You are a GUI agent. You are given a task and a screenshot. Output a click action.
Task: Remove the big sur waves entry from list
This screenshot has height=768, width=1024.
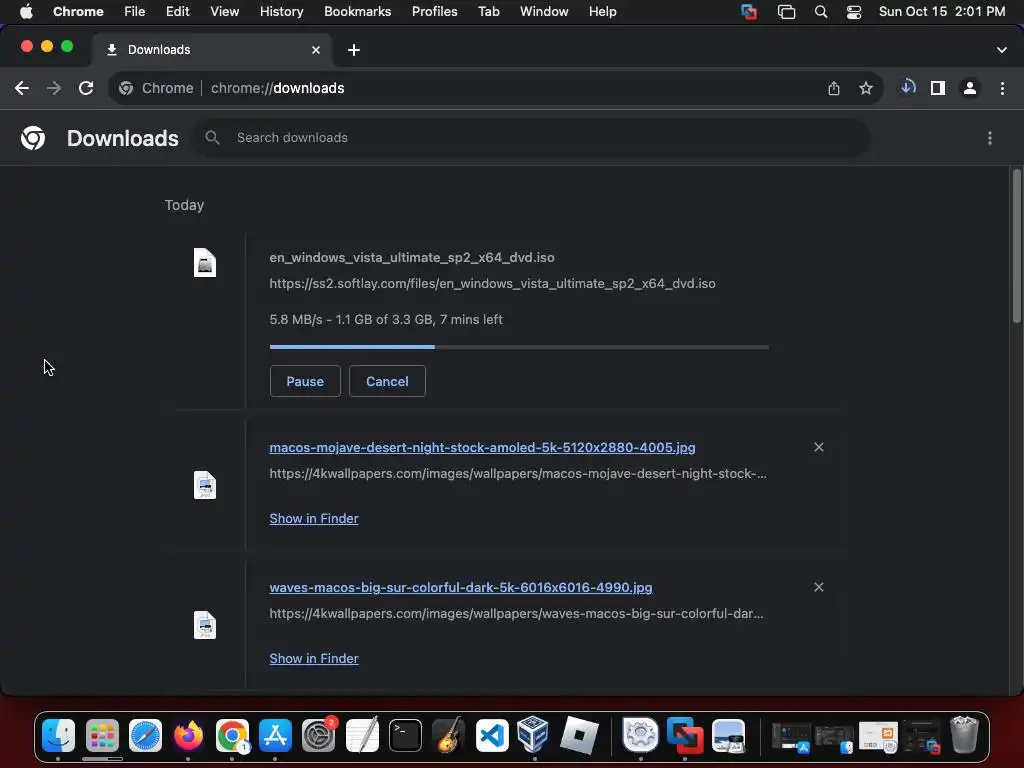pyautogui.click(x=819, y=587)
